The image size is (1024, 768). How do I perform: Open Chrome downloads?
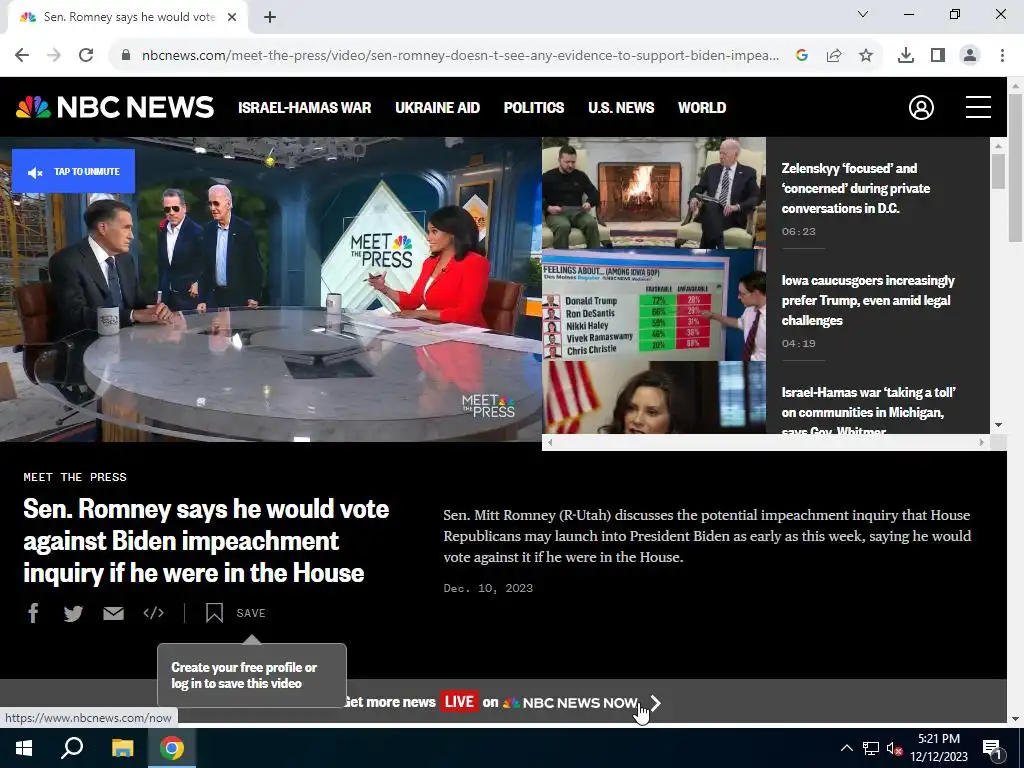click(906, 56)
